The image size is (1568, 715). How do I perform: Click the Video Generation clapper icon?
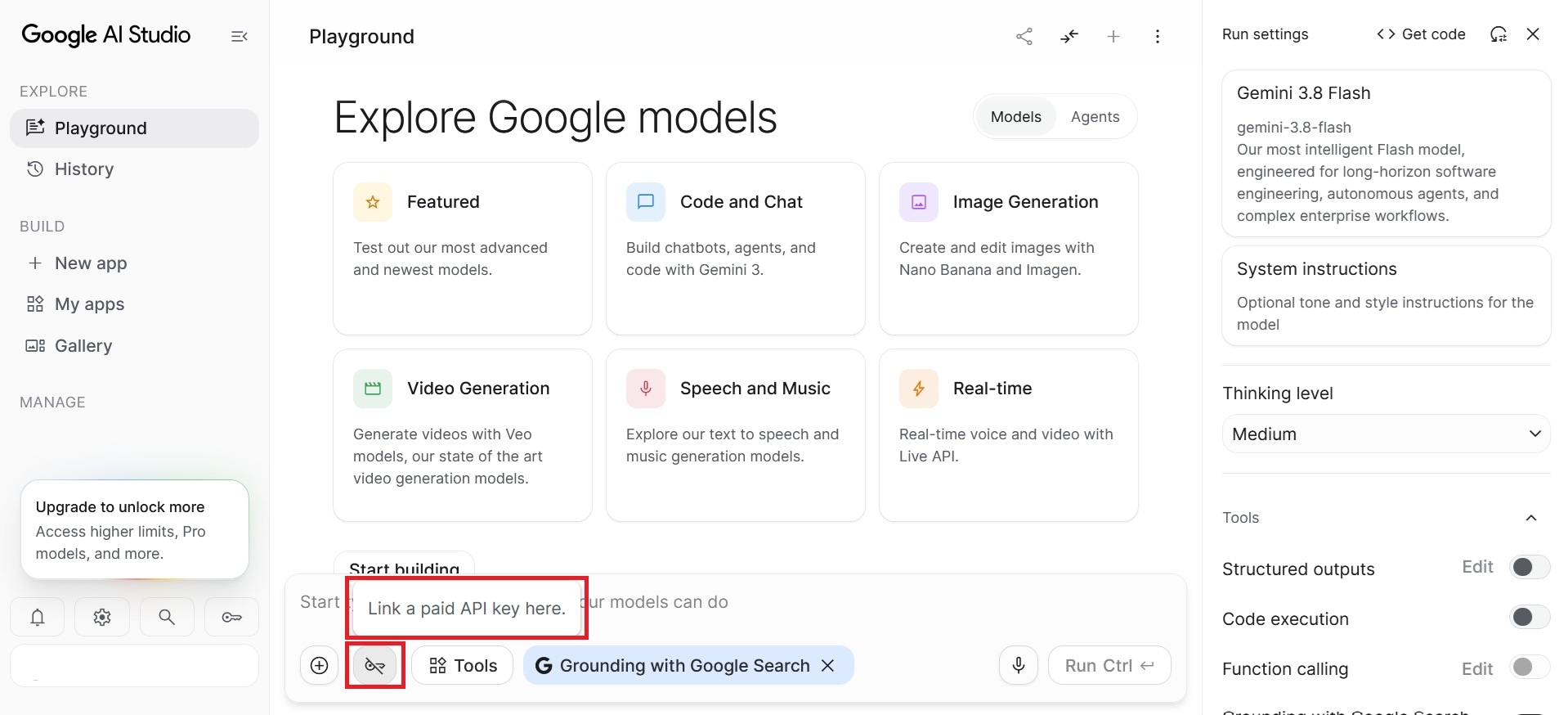pos(373,389)
